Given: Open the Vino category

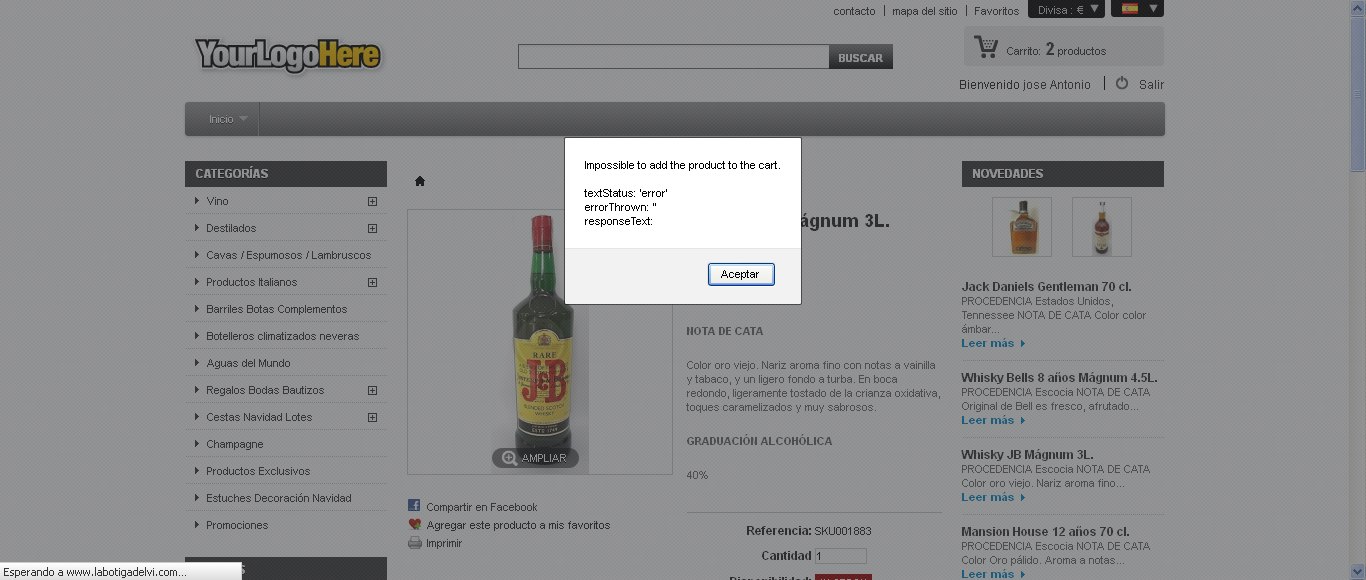Looking at the screenshot, I should [217, 201].
